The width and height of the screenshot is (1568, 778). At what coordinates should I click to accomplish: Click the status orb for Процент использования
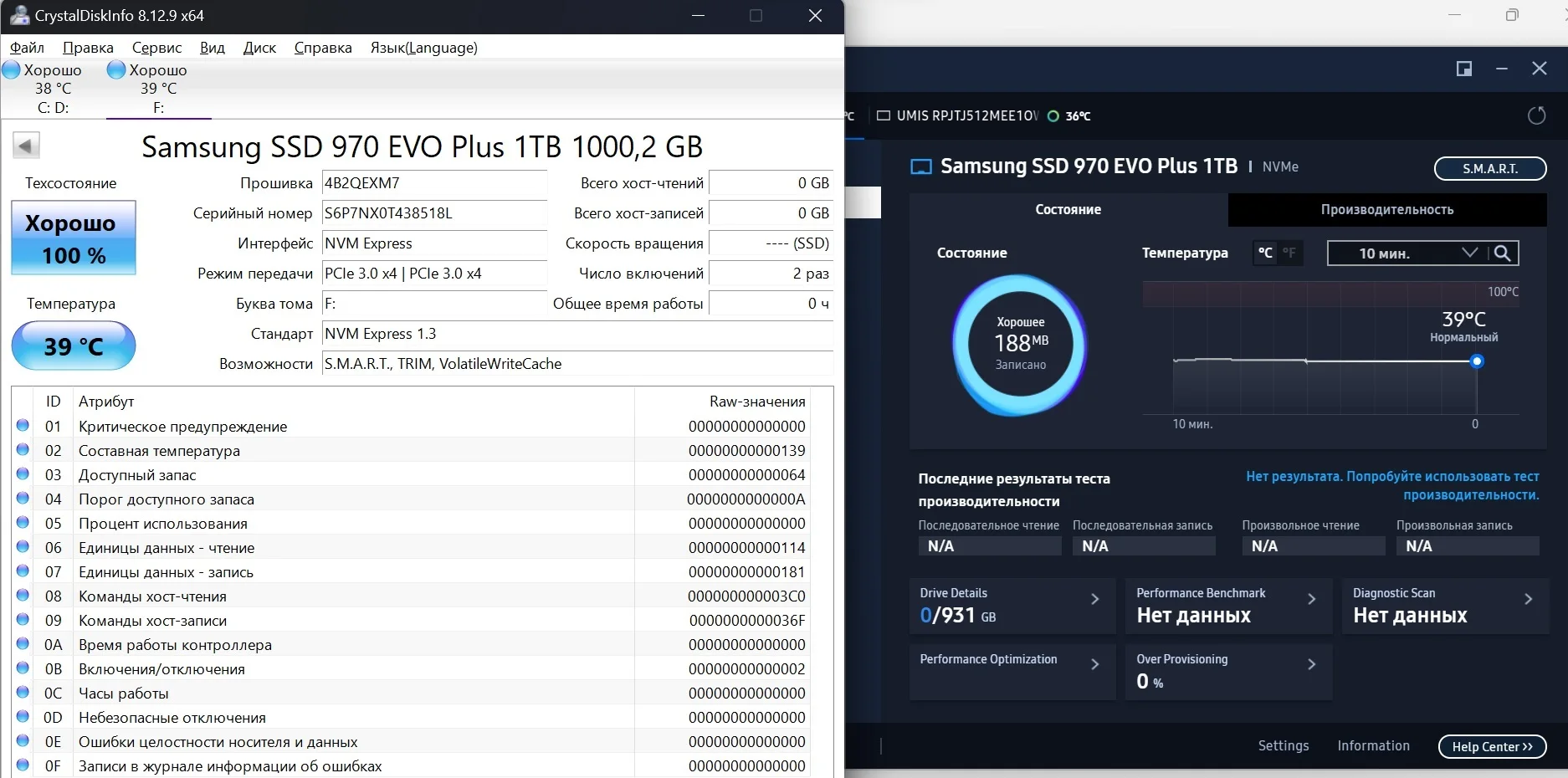coord(23,523)
